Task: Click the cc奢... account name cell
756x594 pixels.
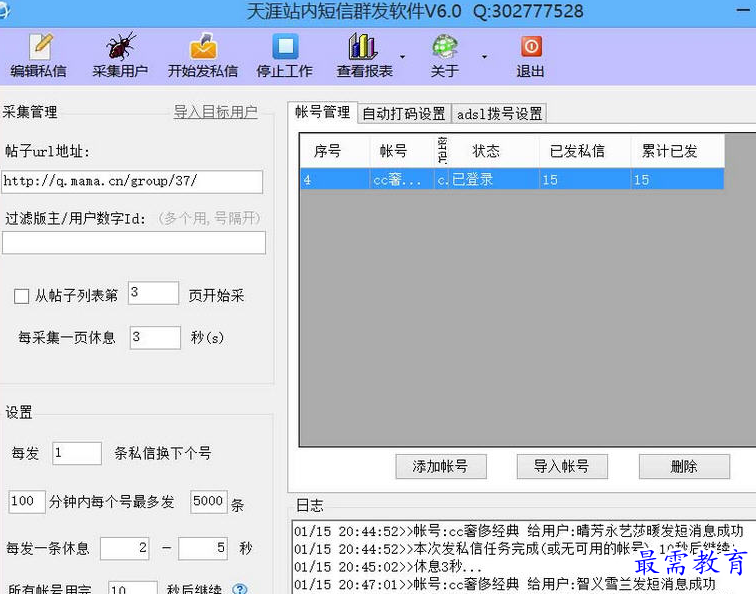Action: [x=402, y=179]
